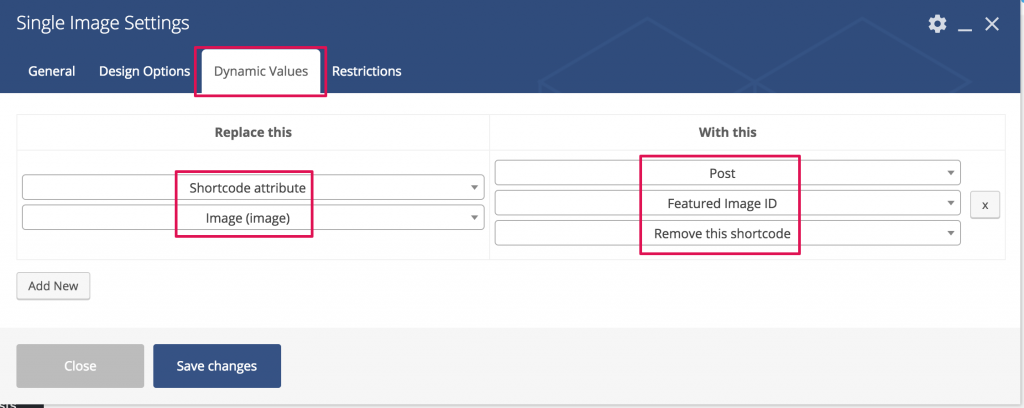Open the Post source dropdown
The width and height of the screenshot is (1024, 408).
click(728, 173)
